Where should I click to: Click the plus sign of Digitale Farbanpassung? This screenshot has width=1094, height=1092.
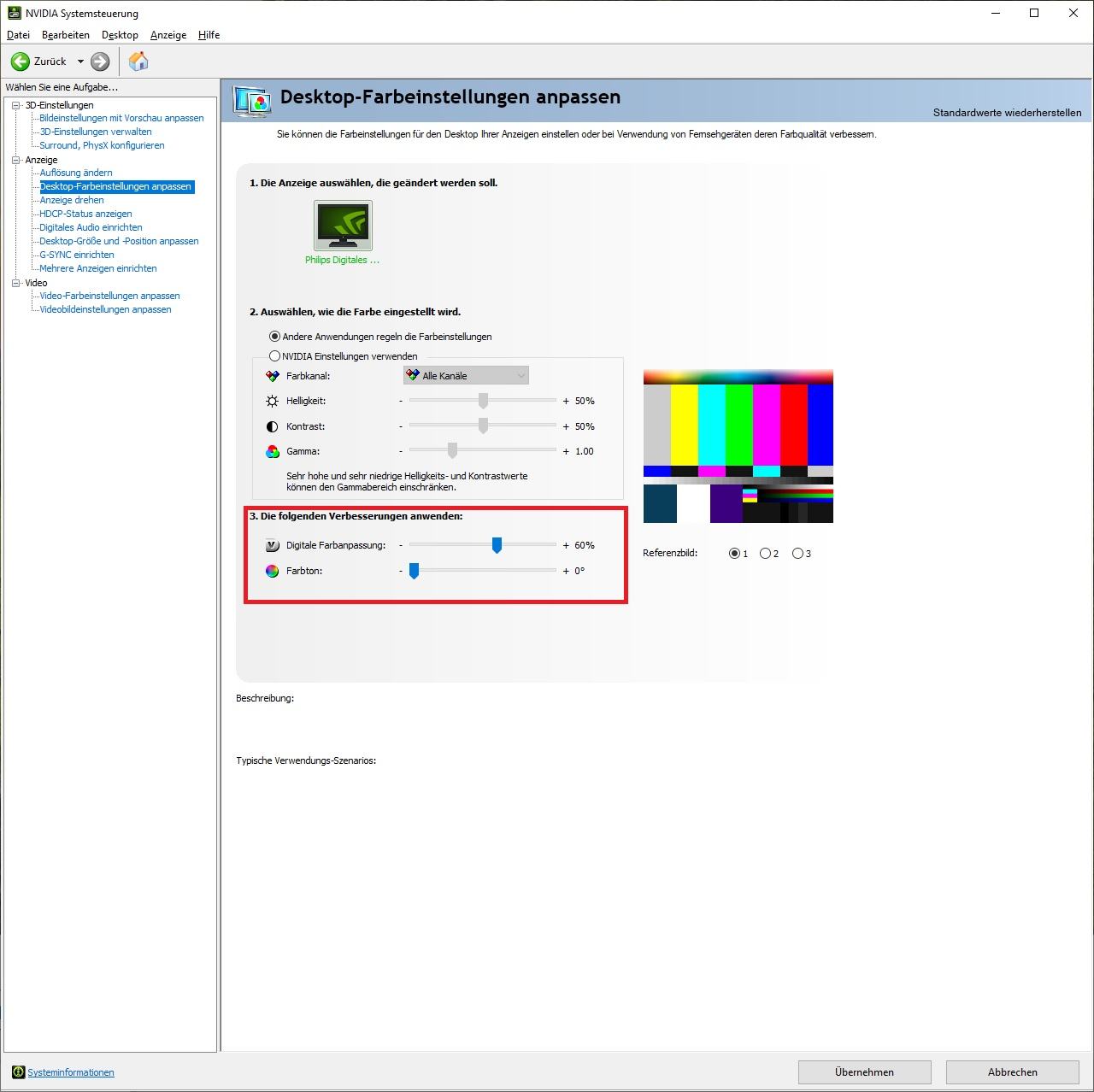tap(566, 545)
